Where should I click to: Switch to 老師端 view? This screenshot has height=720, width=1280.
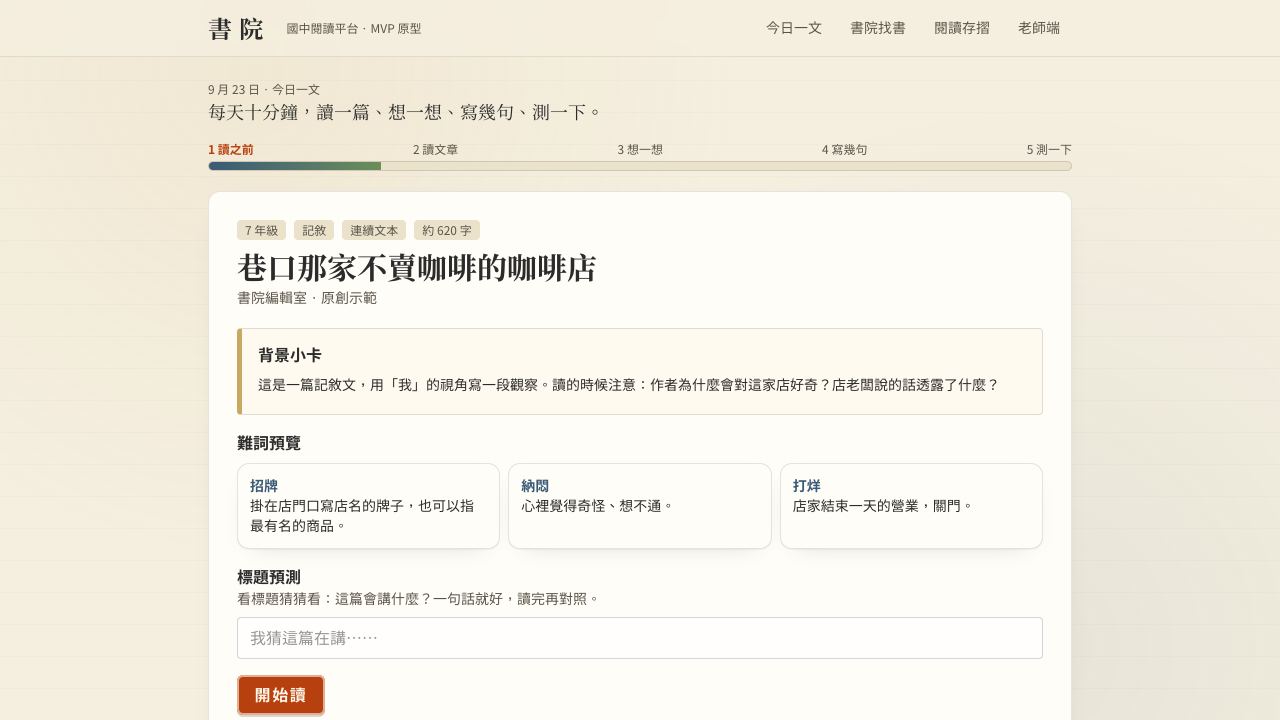[x=1039, y=28]
